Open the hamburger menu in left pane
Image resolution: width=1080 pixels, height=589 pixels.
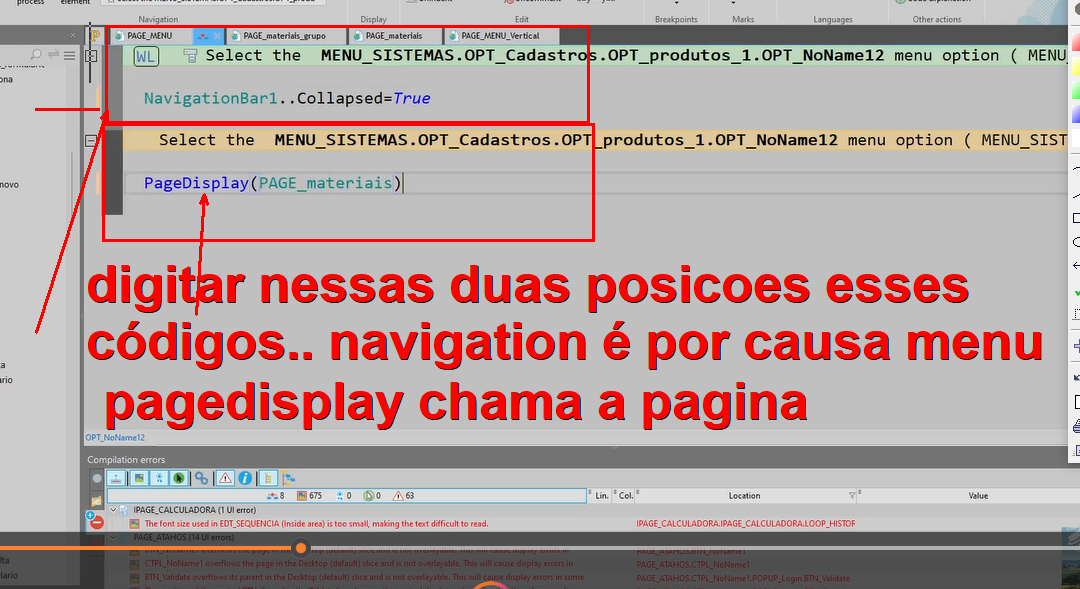70,55
